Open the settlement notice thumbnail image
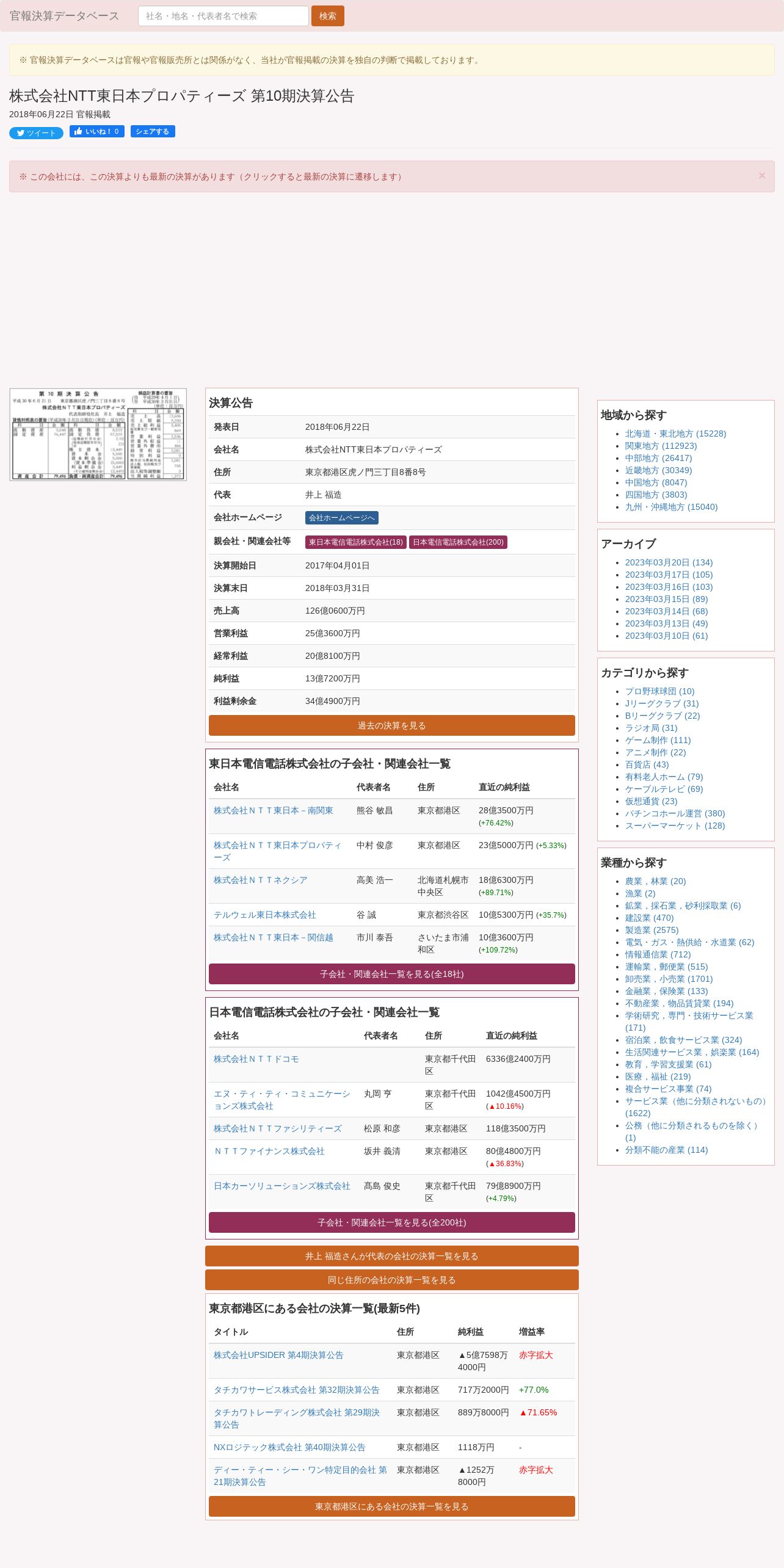 coord(98,435)
